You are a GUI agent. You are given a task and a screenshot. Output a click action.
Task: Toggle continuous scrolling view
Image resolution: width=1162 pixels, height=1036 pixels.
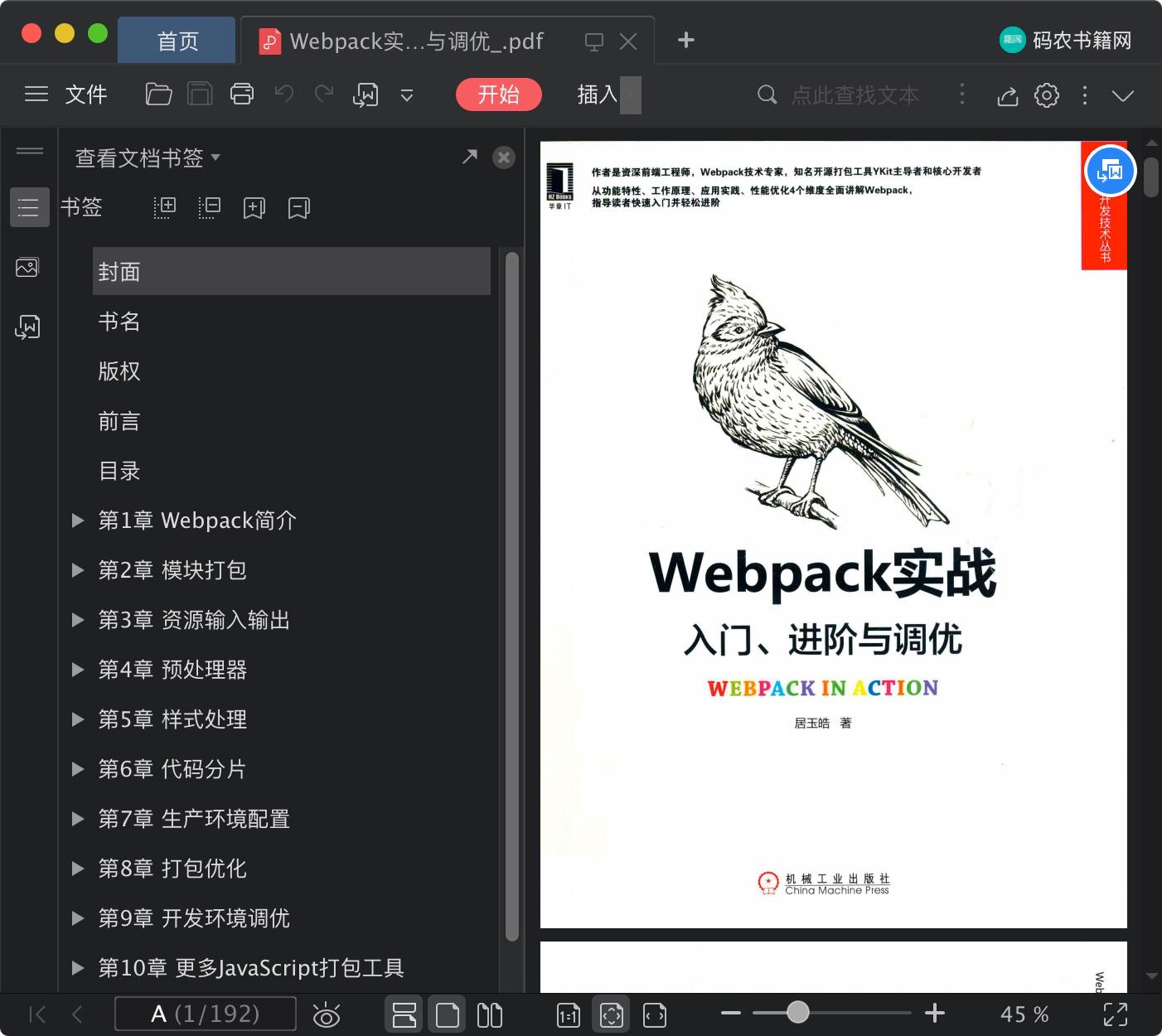click(x=404, y=1014)
